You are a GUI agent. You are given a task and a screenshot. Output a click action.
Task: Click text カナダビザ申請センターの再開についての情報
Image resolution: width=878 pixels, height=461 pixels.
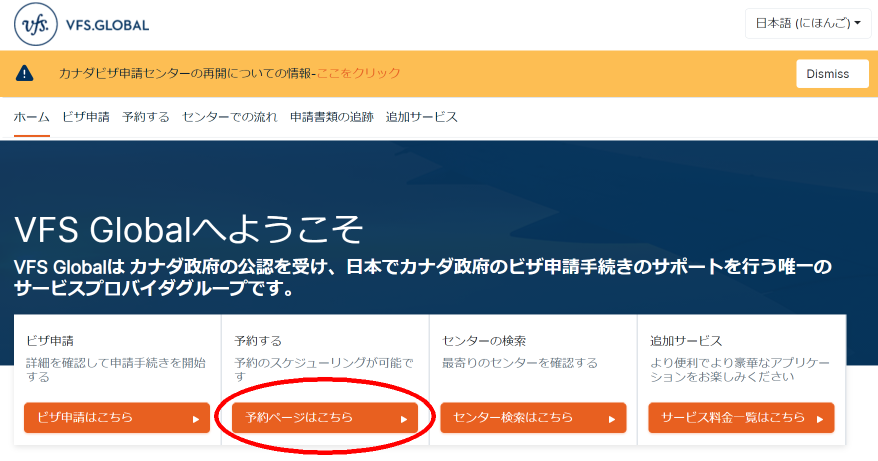point(185,73)
